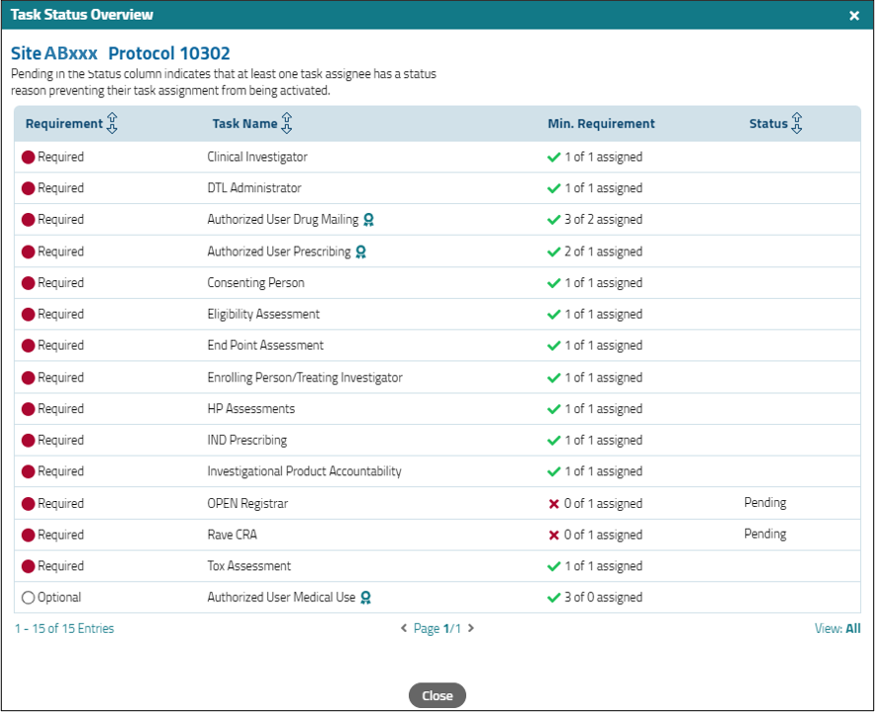Click the sort arrows beside the Requirement header
This screenshot has width=875, height=712.
(113, 122)
